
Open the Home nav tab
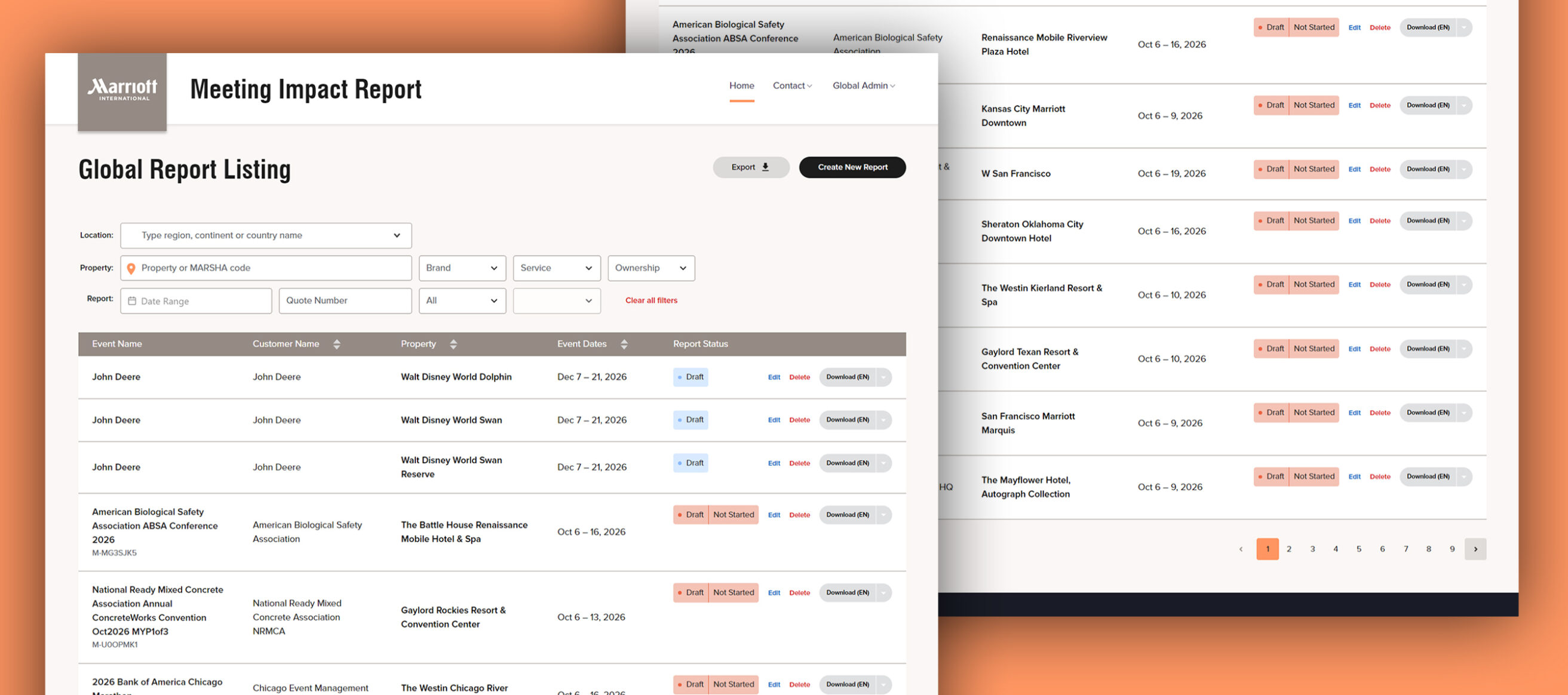click(741, 86)
